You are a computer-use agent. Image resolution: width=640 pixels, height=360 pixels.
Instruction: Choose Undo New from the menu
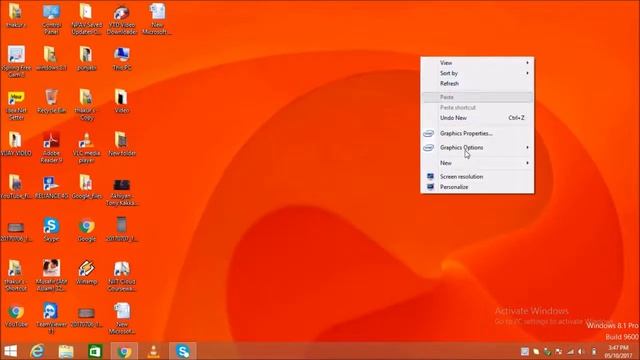pos(477,118)
